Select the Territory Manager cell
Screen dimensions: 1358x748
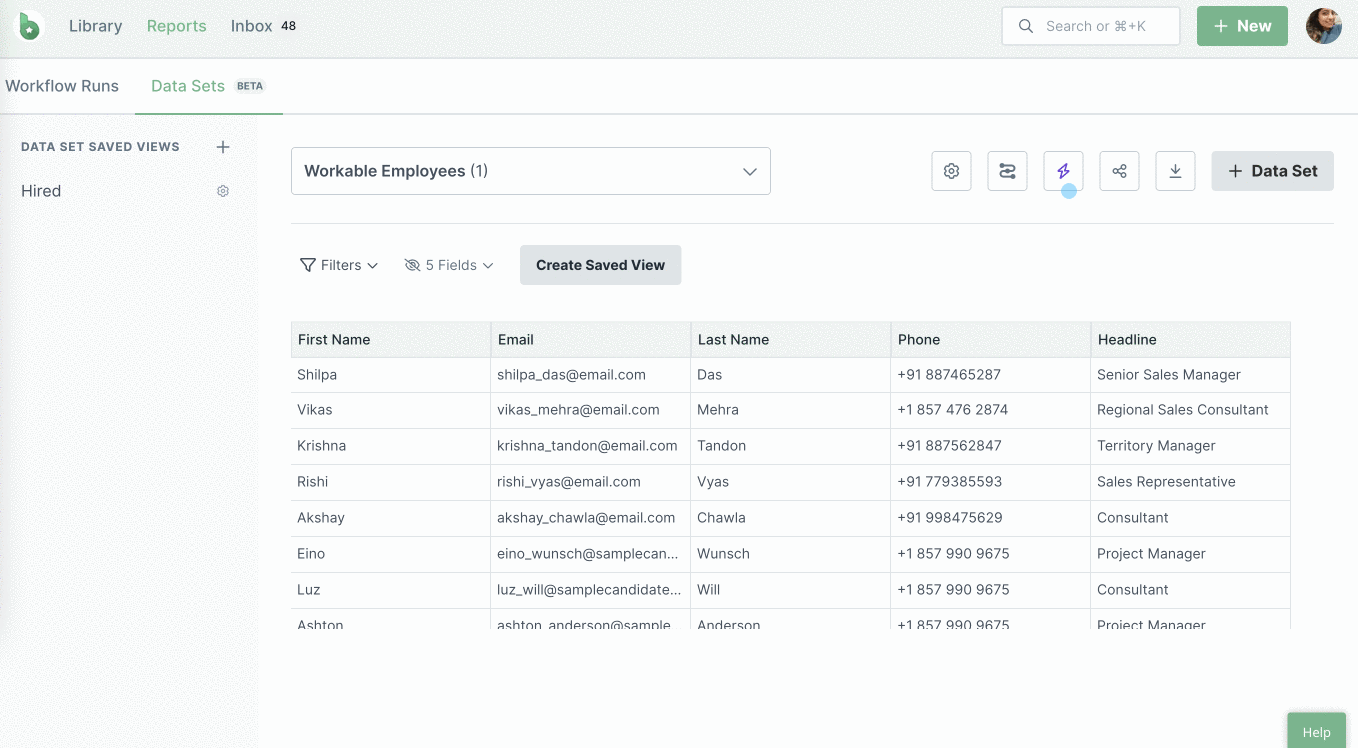tap(1191, 446)
